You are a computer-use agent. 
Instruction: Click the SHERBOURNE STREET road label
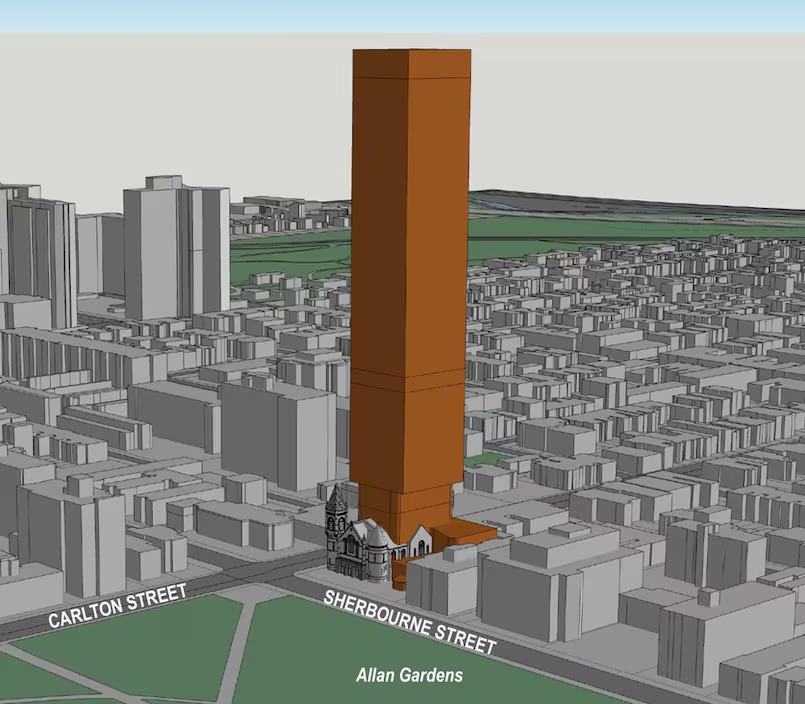pos(409,623)
